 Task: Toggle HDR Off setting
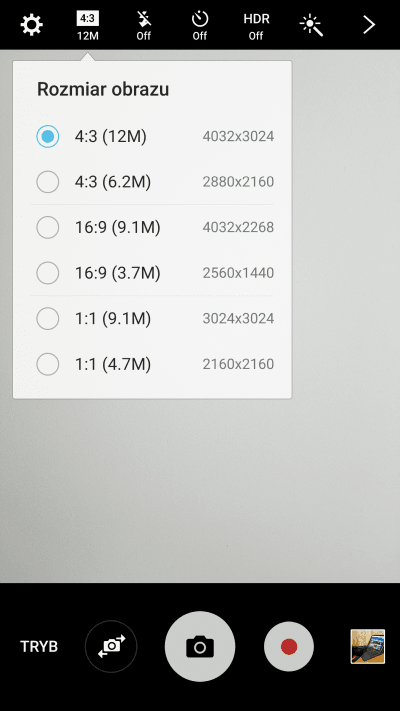point(256,25)
